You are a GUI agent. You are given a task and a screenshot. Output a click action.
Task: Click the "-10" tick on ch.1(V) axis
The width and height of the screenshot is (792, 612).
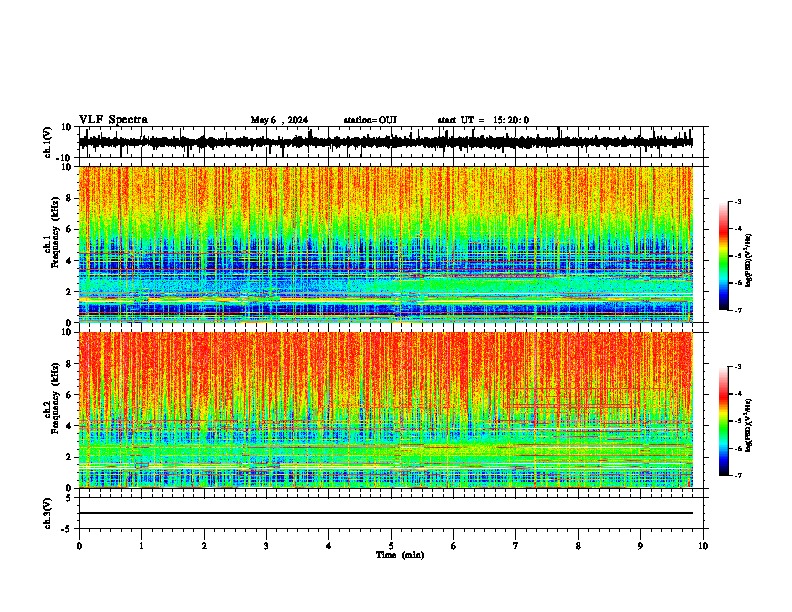65,158
